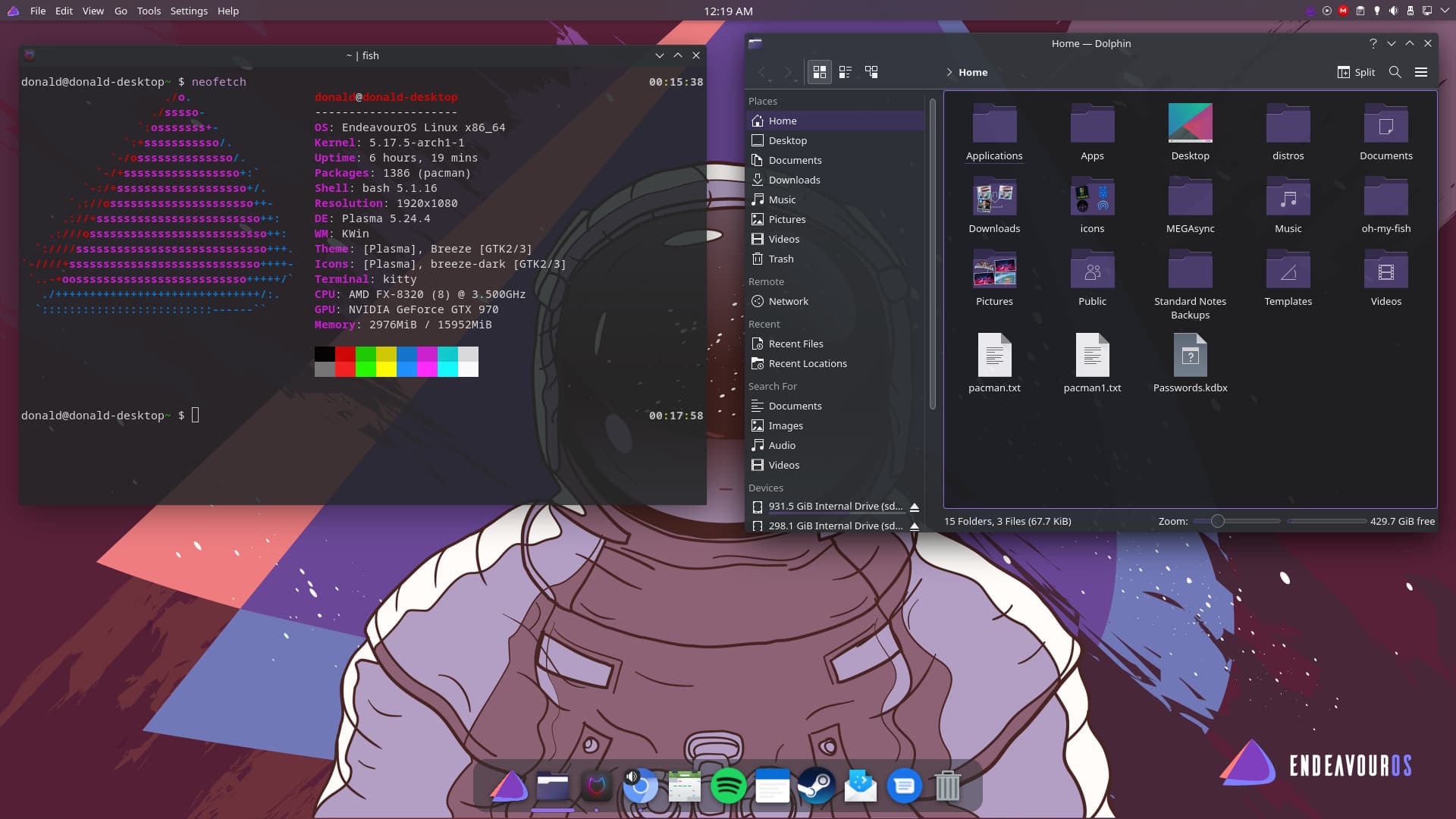Launch Spotify from the dock
Screen dimensions: 1456x819
pyautogui.click(x=728, y=786)
